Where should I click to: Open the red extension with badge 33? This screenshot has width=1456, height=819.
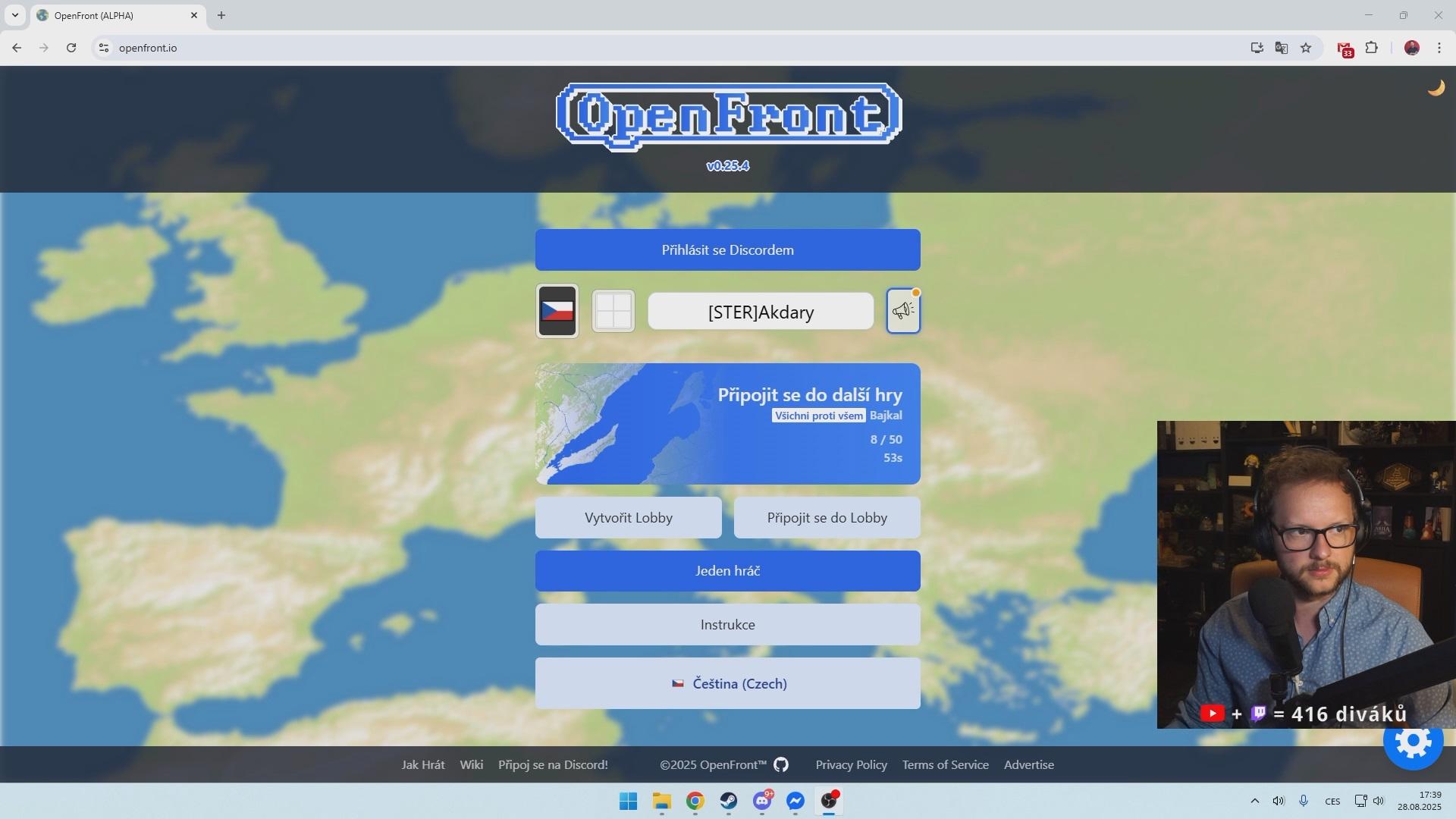(1345, 49)
